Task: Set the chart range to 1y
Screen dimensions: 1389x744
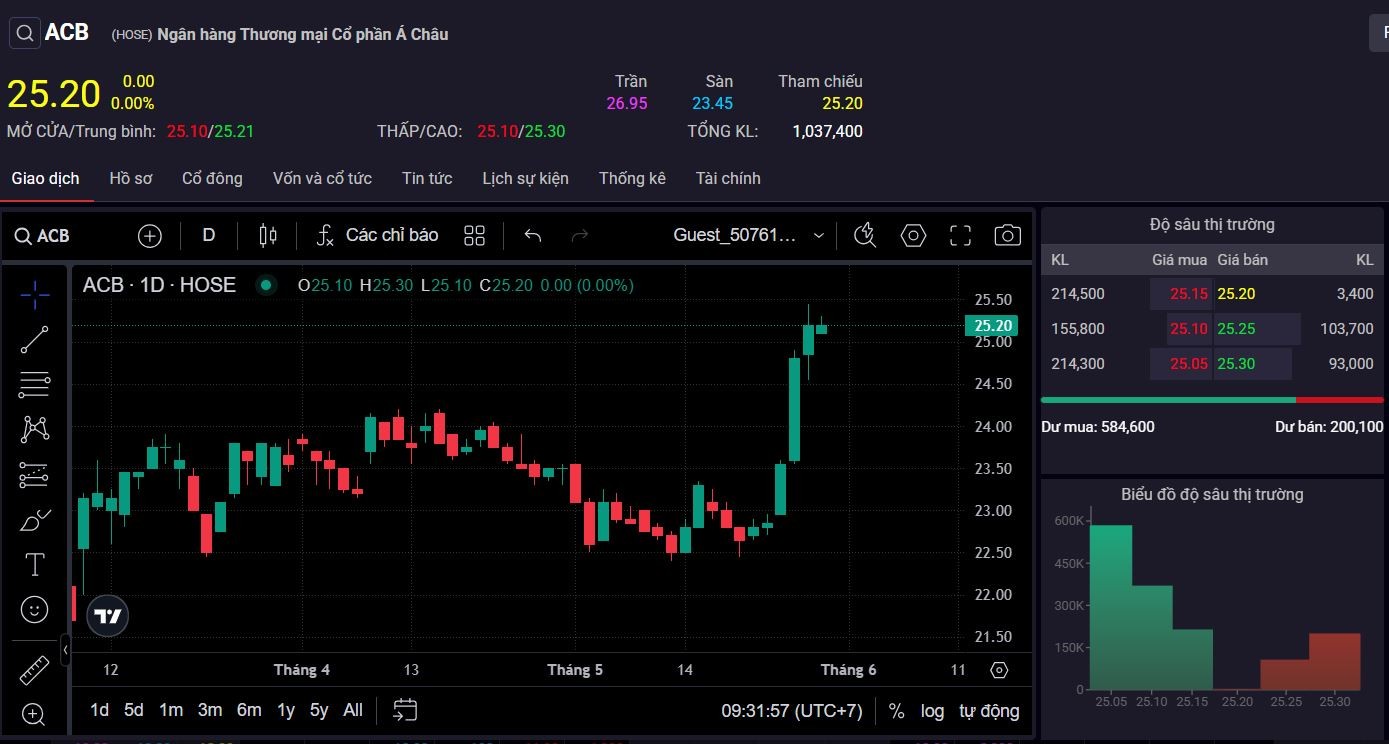Action: pyautogui.click(x=286, y=710)
